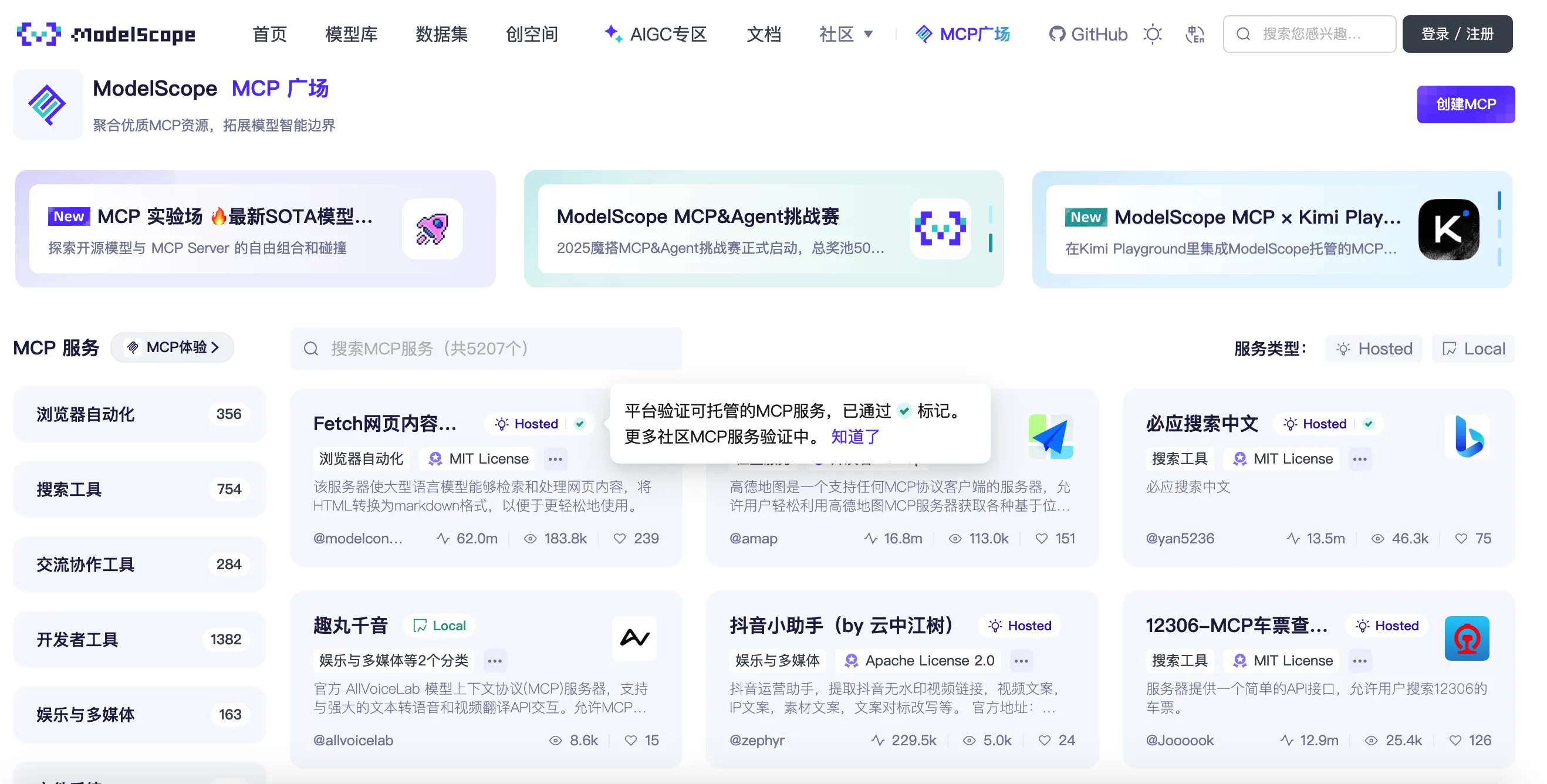The image size is (1547, 784).
Task: Expand more tags on Fetch网页内容 card
Action: 555,459
